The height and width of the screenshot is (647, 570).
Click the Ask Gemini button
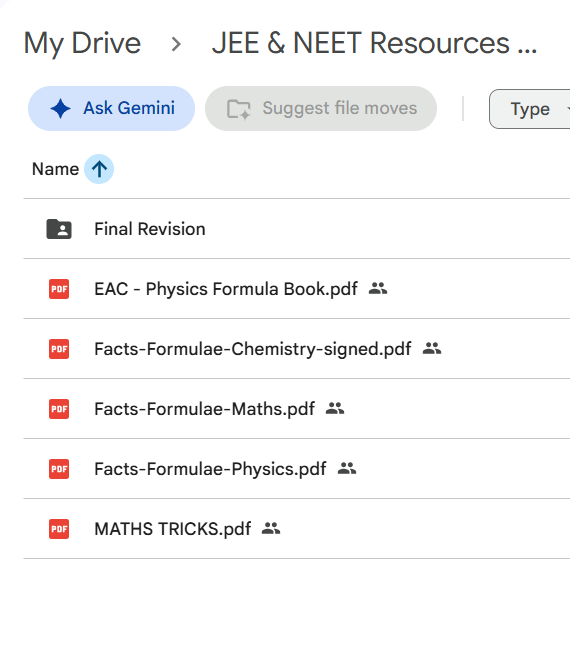pos(111,109)
